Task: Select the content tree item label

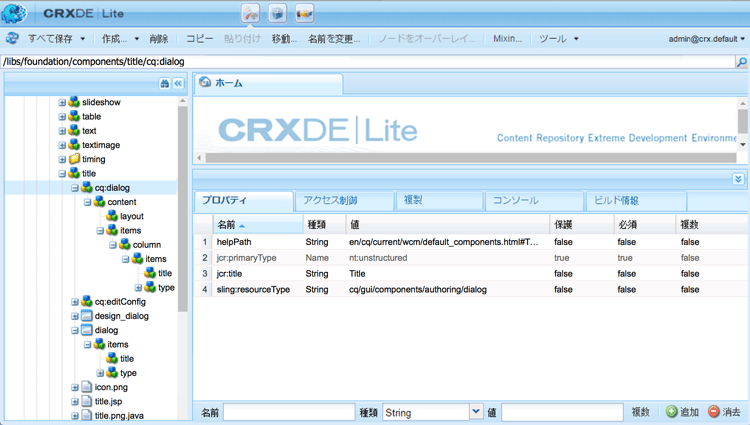Action: 122,202
